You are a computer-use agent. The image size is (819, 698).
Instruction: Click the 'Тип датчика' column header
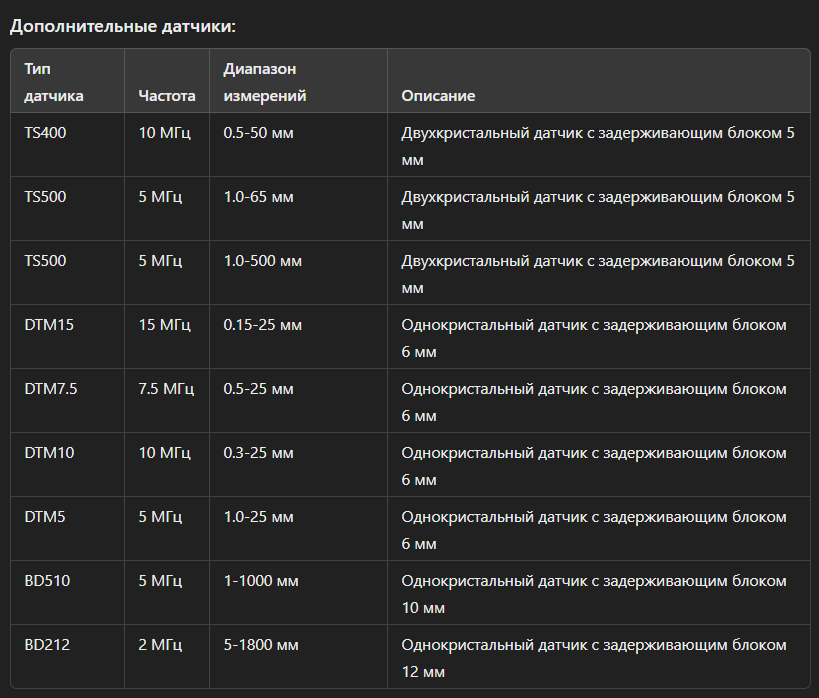pyautogui.click(x=54, y=82)
